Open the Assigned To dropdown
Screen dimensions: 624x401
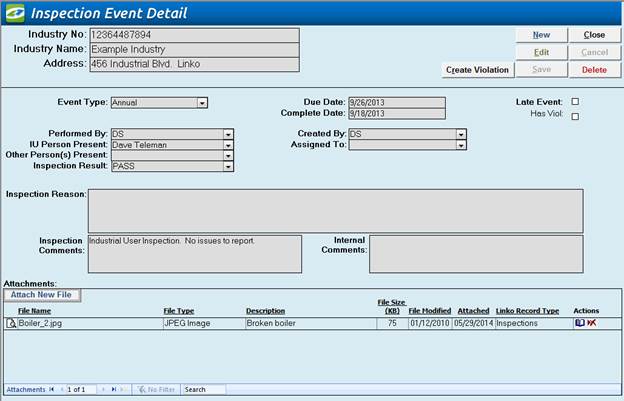(x=461, y=144)
